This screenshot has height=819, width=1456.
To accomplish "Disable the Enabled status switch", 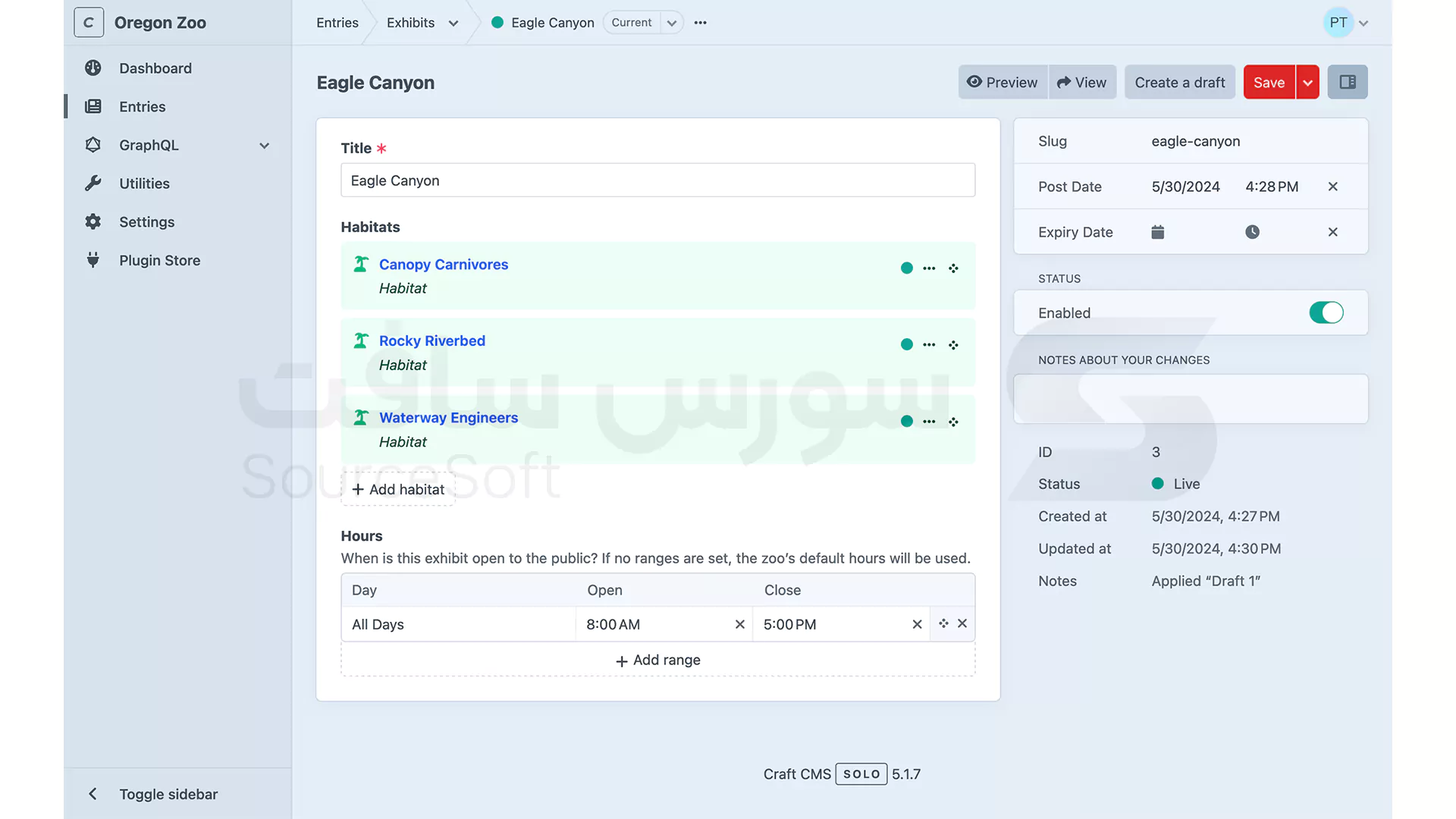I will 1326,312.
